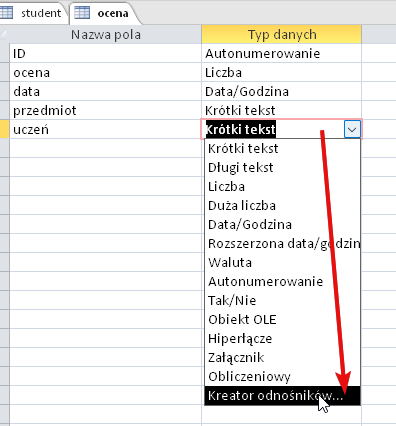
Task: Click the Typ danych column header
Action: [282, 34]
